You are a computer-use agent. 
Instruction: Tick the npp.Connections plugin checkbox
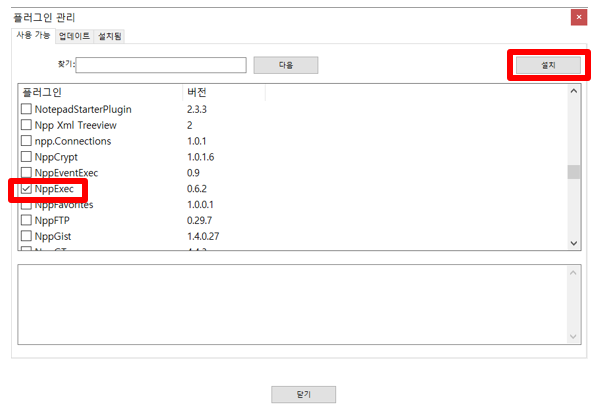point(26,141)
